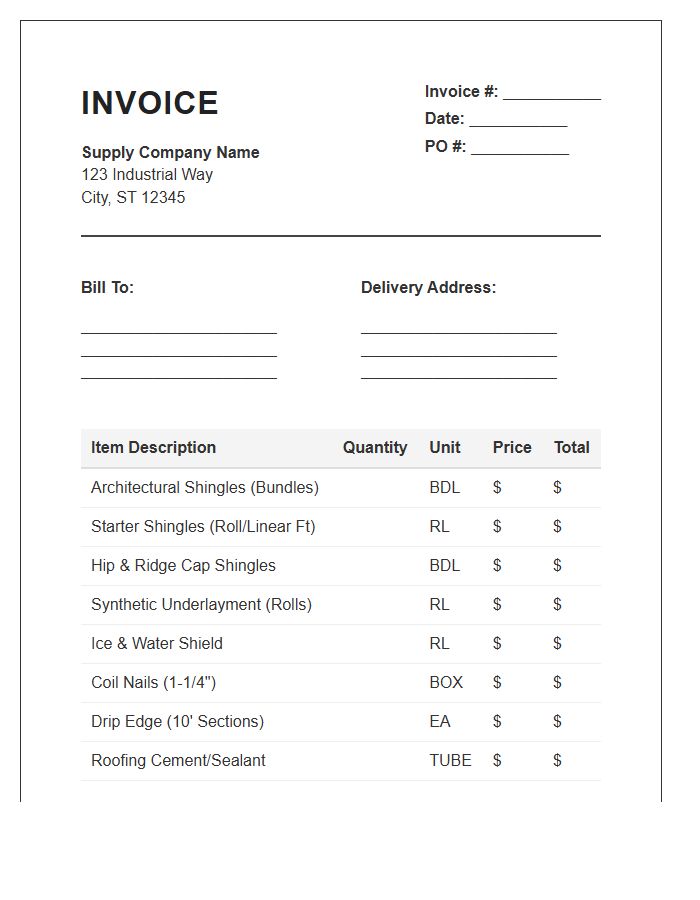Click Quantity cell in Starter Shingles row
This screenshot has height=900, width=700.
(x=376, y=527)
